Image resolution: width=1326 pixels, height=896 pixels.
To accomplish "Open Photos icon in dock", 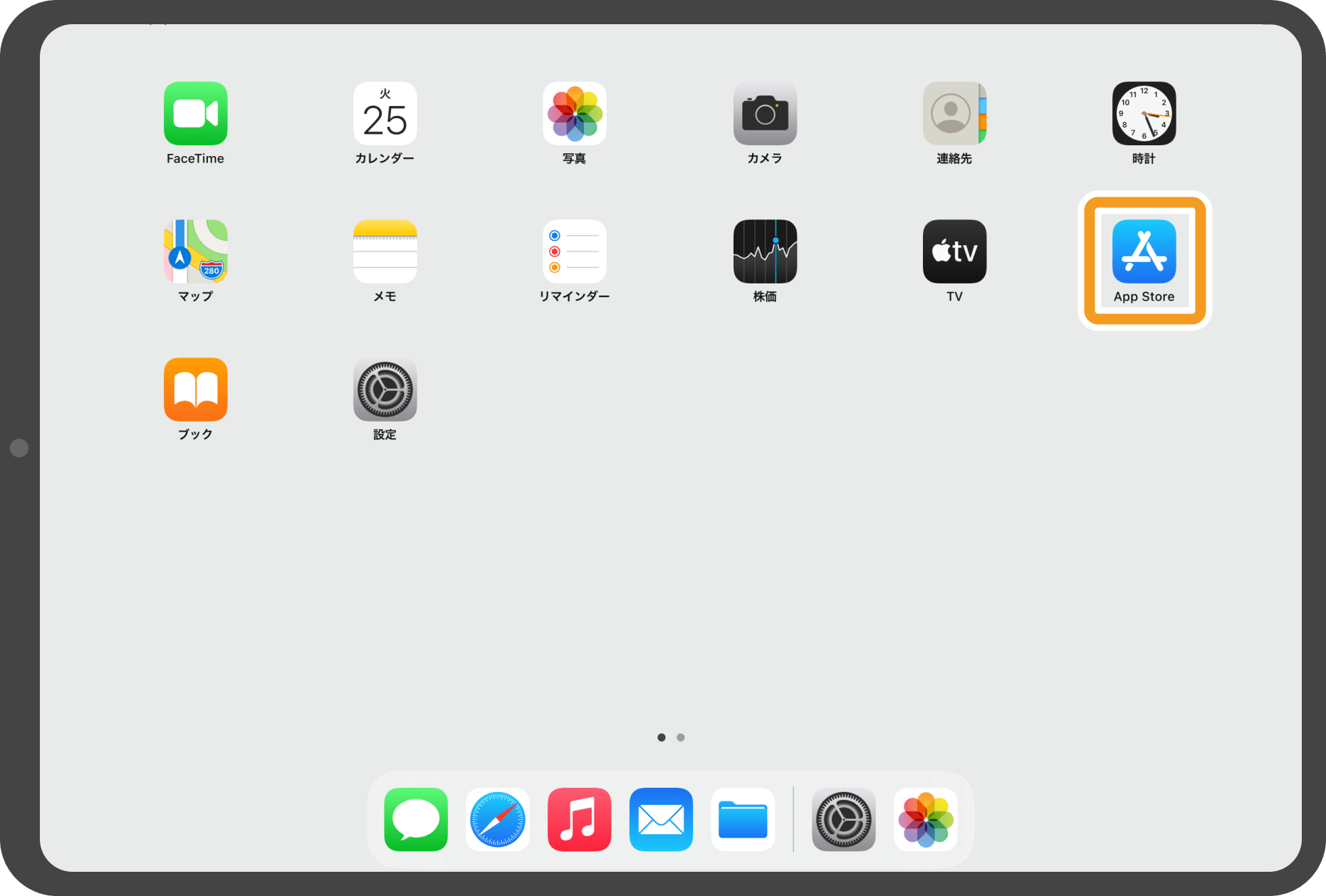I will pyautogui.click(x=926, y=819).
